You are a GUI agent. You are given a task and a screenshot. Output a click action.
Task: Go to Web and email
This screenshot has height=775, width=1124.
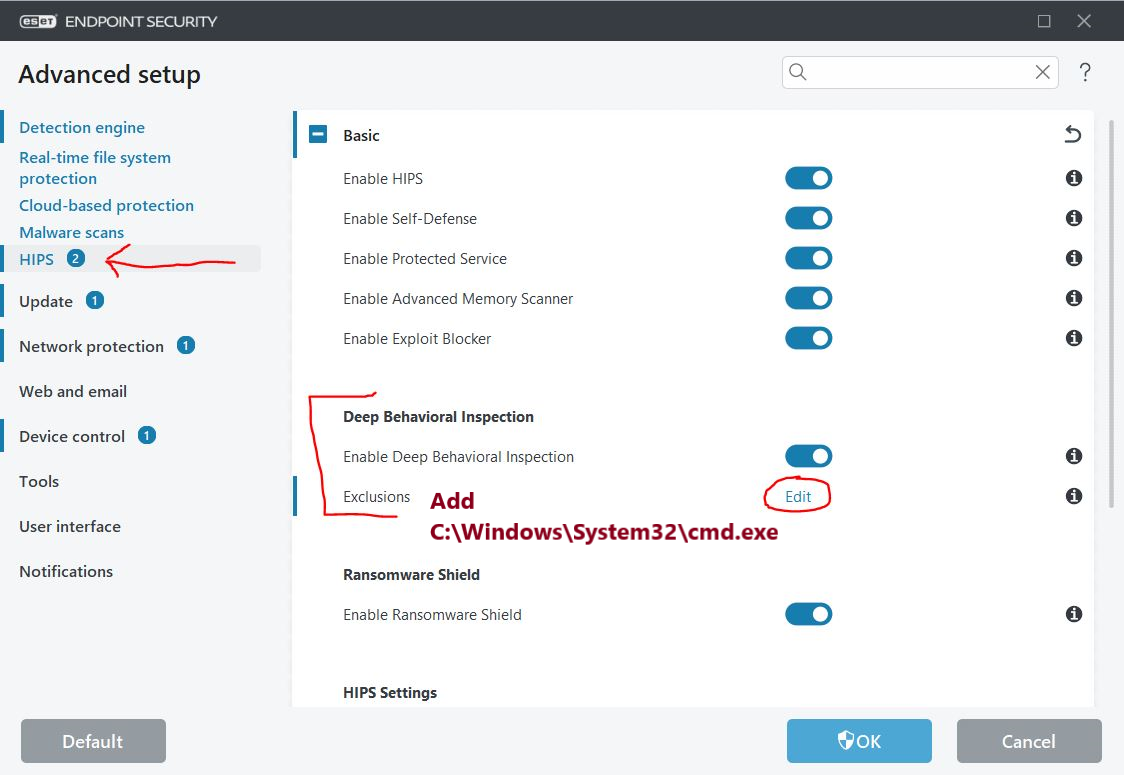(x=73, y=391)
